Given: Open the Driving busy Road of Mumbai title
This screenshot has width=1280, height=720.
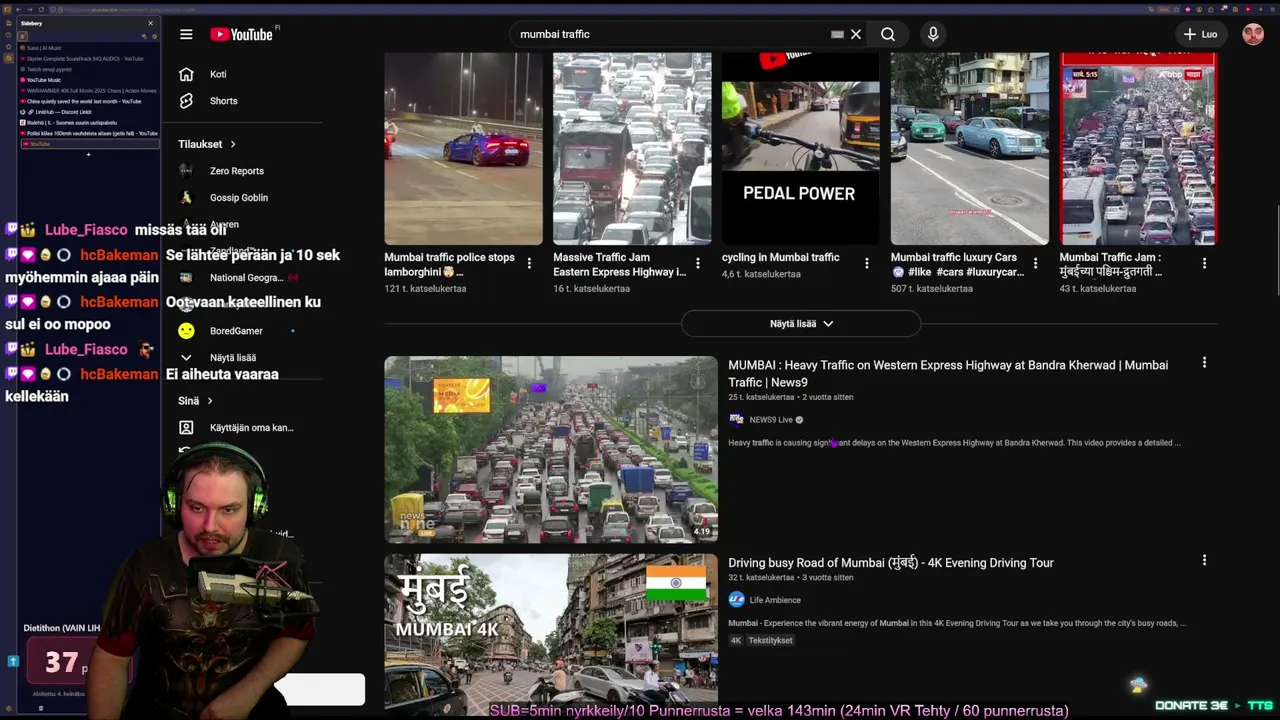Looking at the screenshot, I should pyautogui.click(x=891, y=563).
